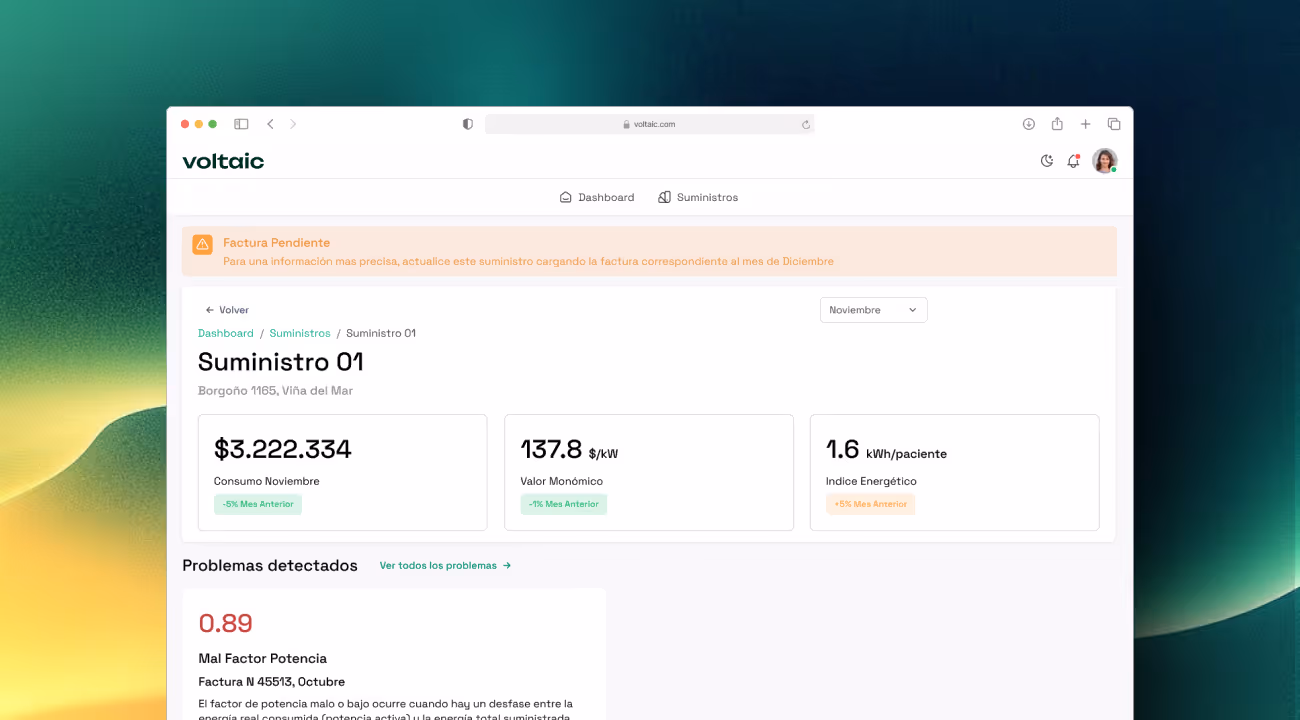Click the Indice Energético label
Screen dimensions: 1300x720
point(871,481)
